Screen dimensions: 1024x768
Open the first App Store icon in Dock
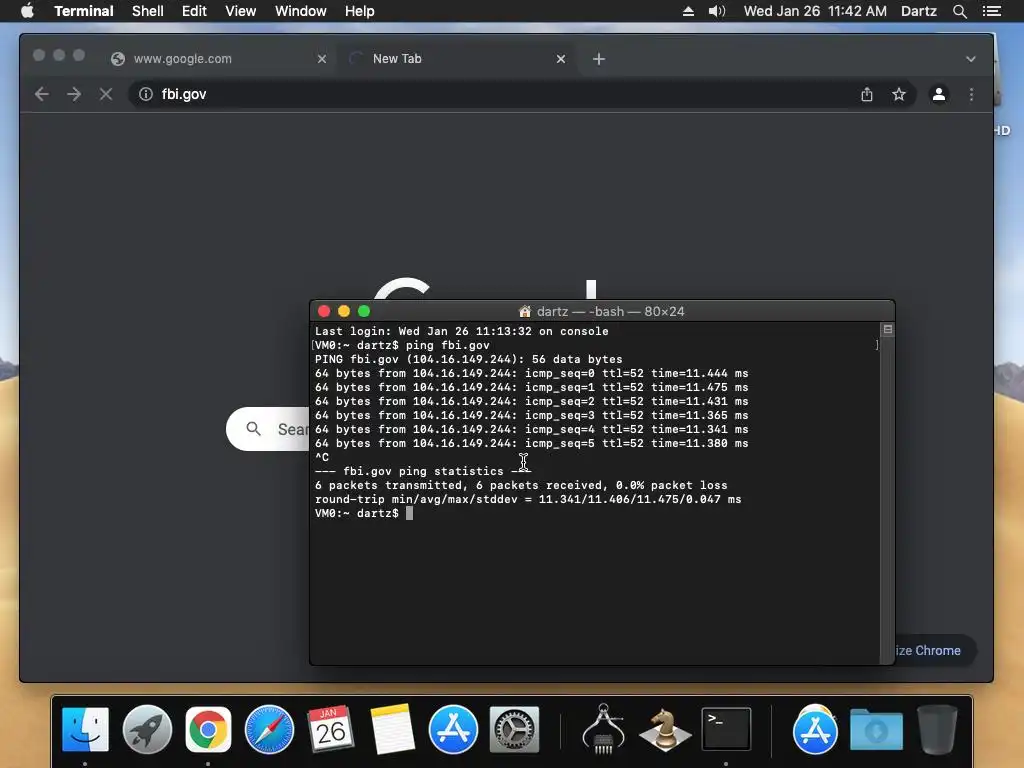[x=453, y=729]
